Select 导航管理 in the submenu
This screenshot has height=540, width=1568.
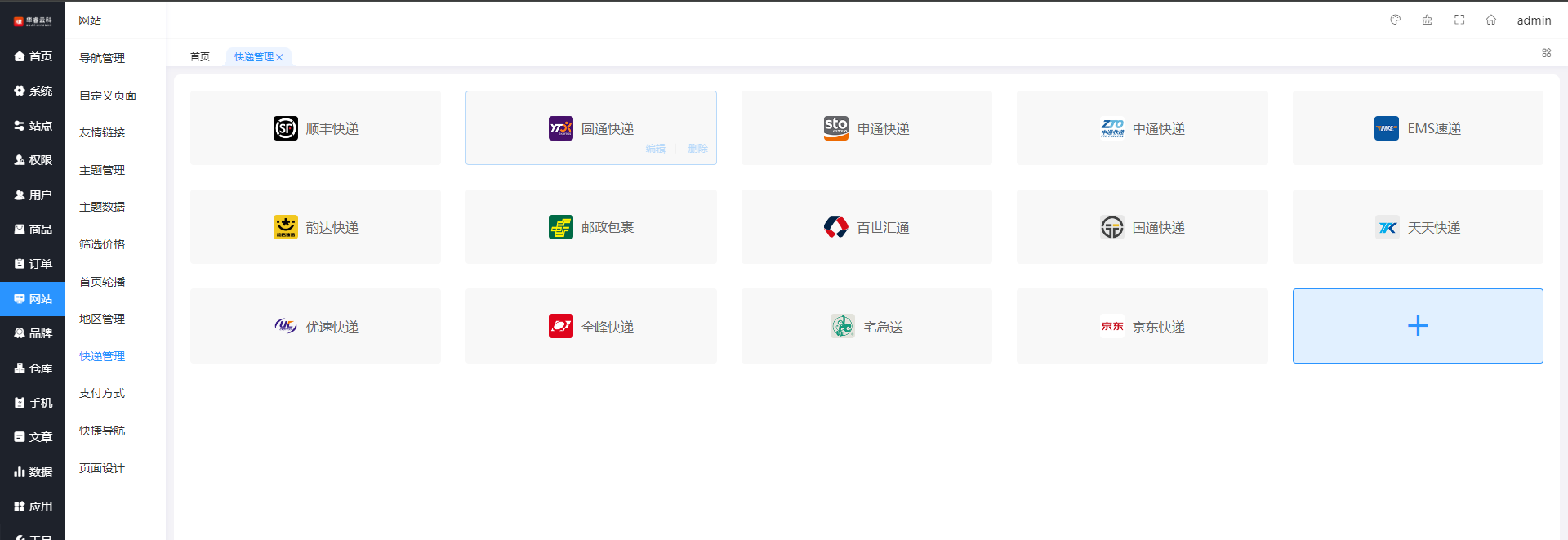(x=102, y=58)
